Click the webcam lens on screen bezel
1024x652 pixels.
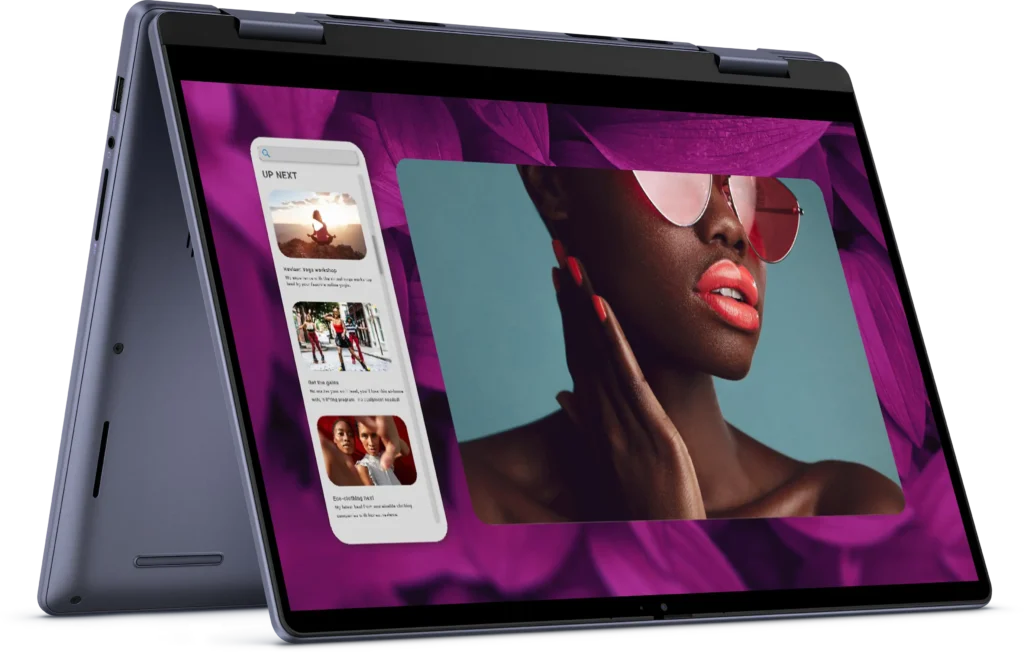click(661, 608)
